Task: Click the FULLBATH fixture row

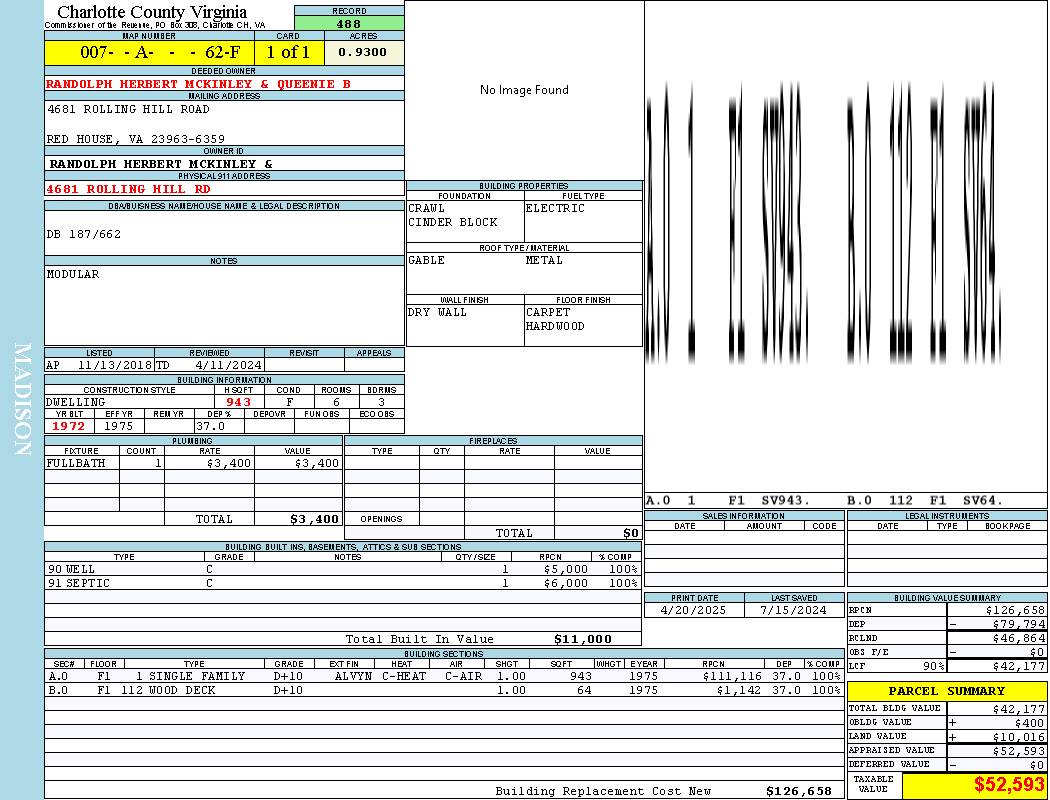Action: pyautogui.click(x=194, y=463)
